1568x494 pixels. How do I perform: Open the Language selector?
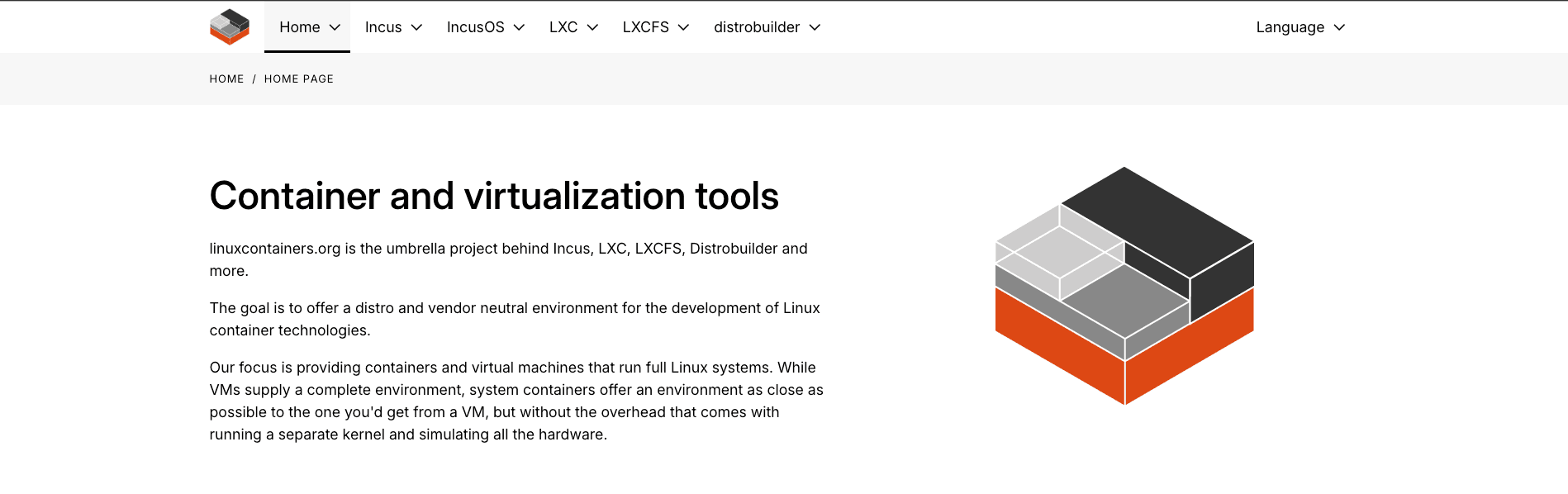click(1300, 27)
